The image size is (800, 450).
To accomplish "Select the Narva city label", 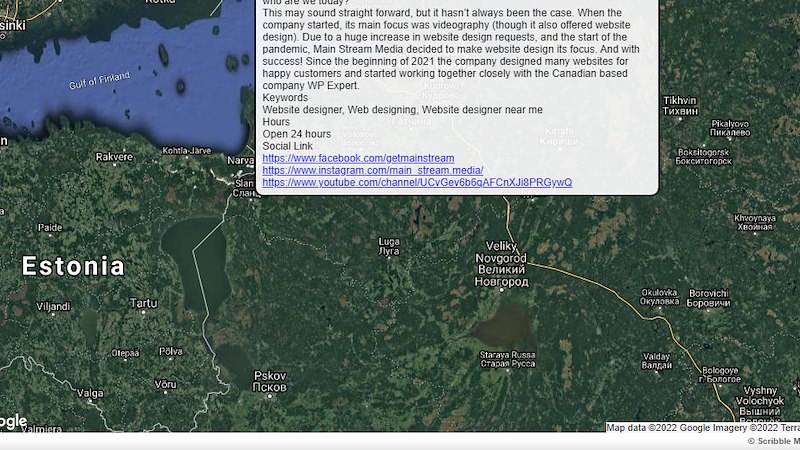I will pos(241,160).
